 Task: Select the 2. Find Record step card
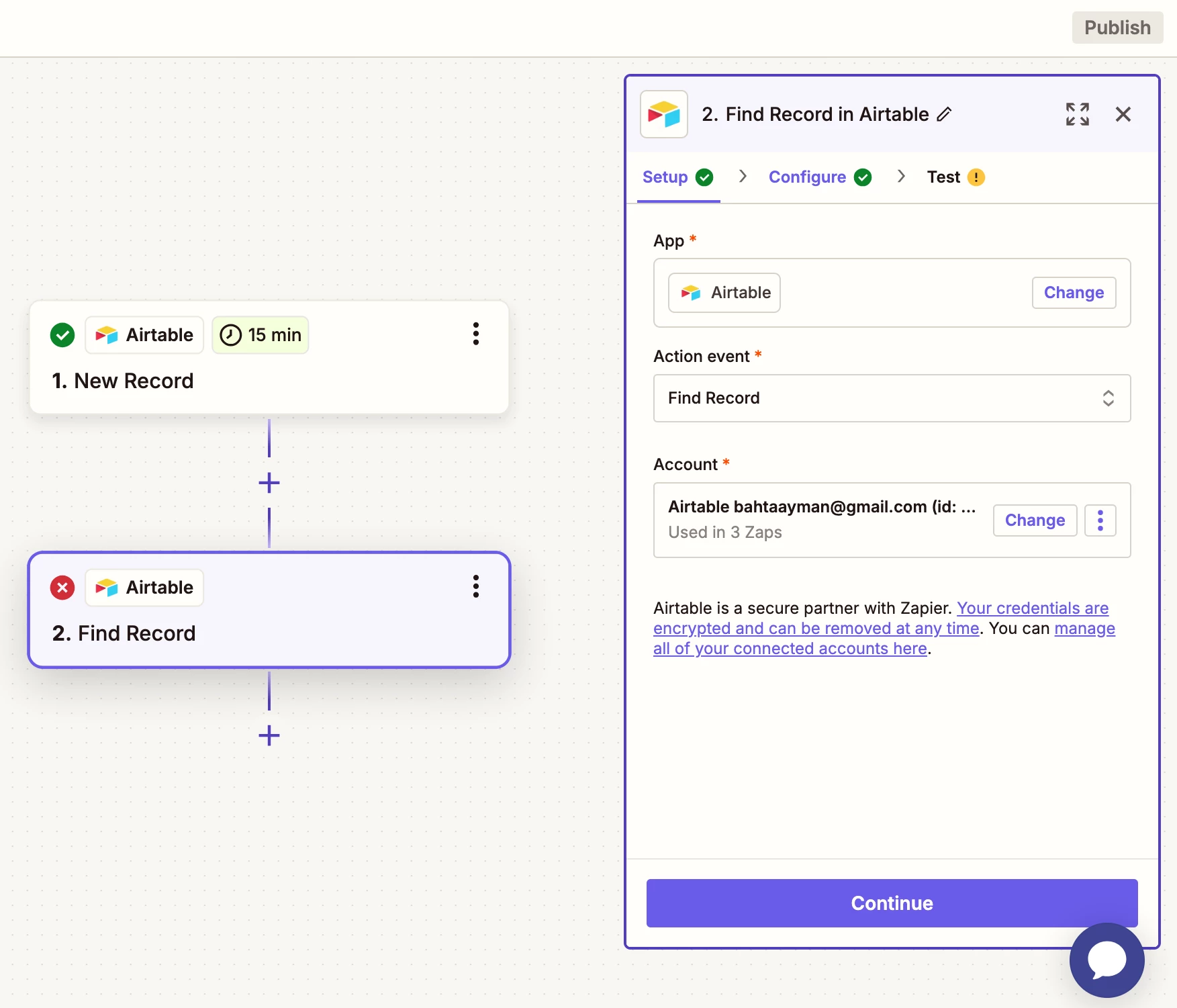269,610
